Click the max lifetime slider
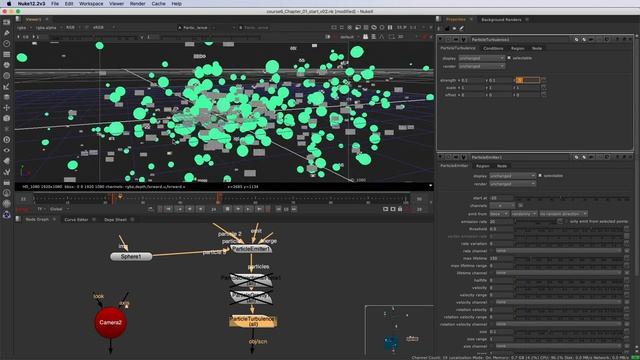Image resolution: width=640 pixels, height=360 pixels. [569, 258]
